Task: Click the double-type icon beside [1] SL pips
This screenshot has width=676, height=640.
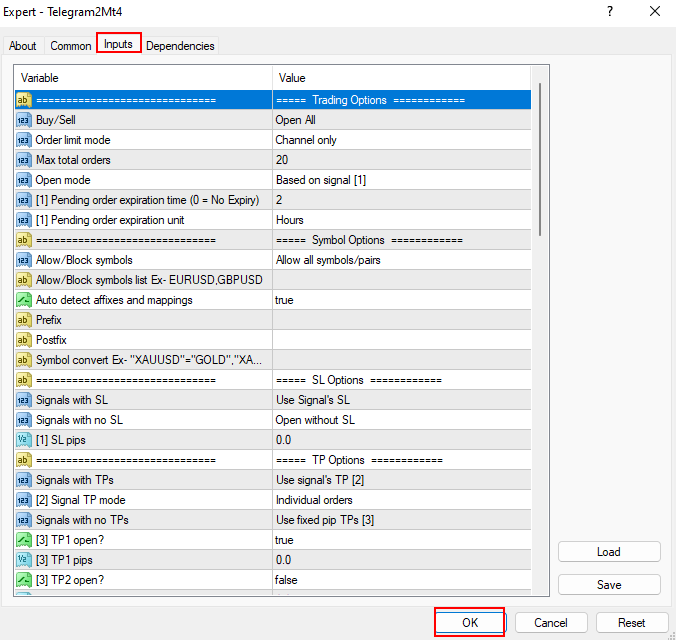Action: click(24, 440)
